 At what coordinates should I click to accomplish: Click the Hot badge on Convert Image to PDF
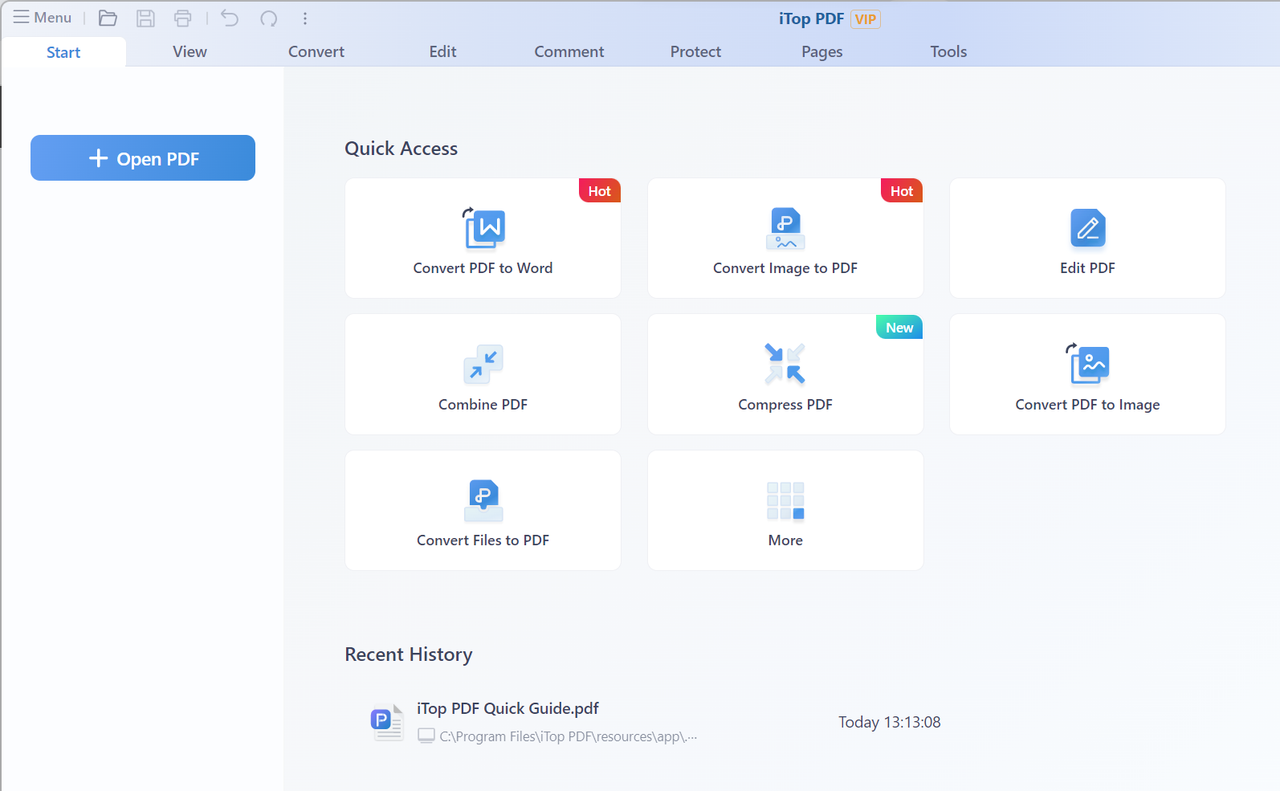(902, 191)
